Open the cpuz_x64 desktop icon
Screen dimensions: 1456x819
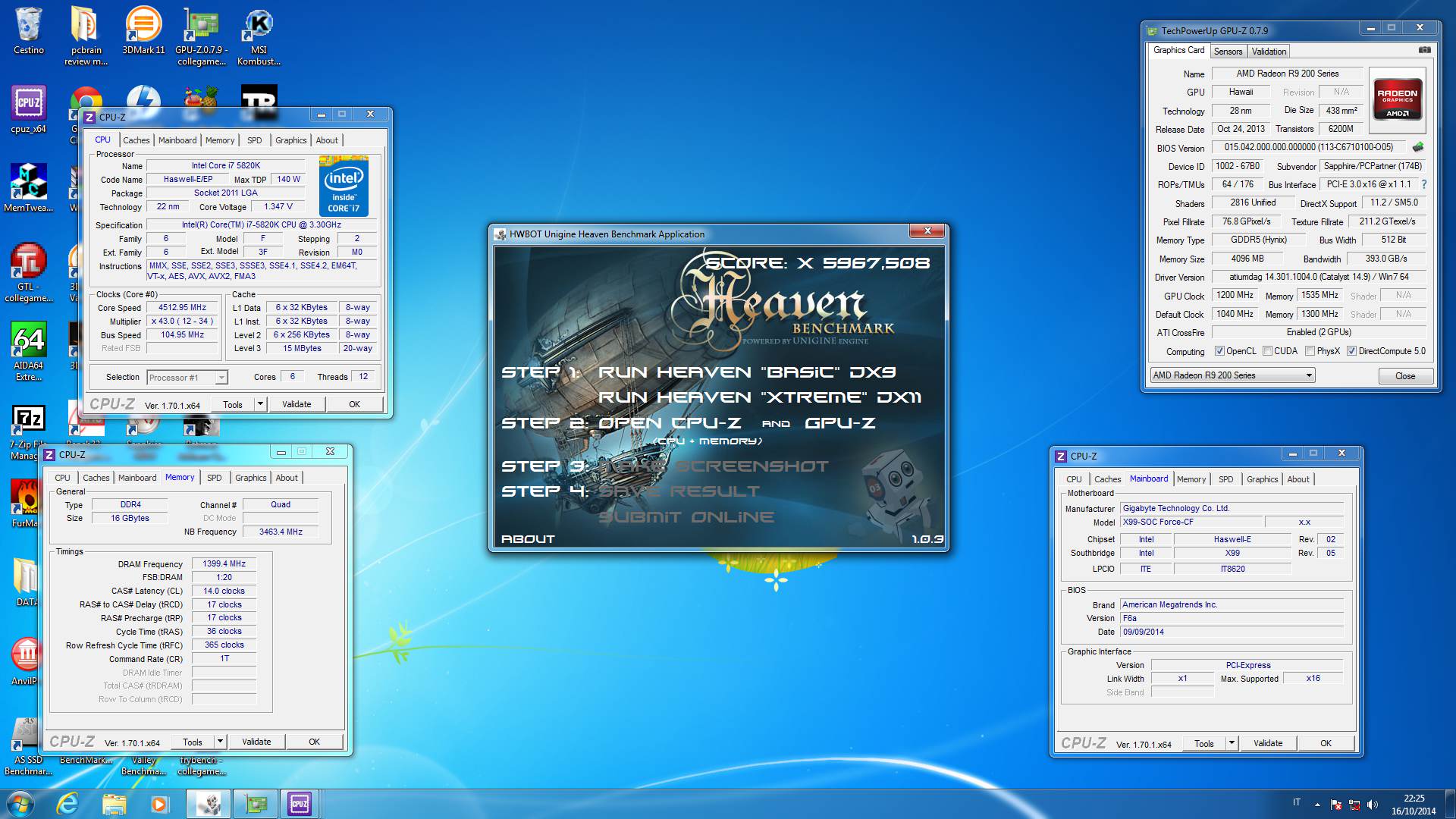(29, 109)
